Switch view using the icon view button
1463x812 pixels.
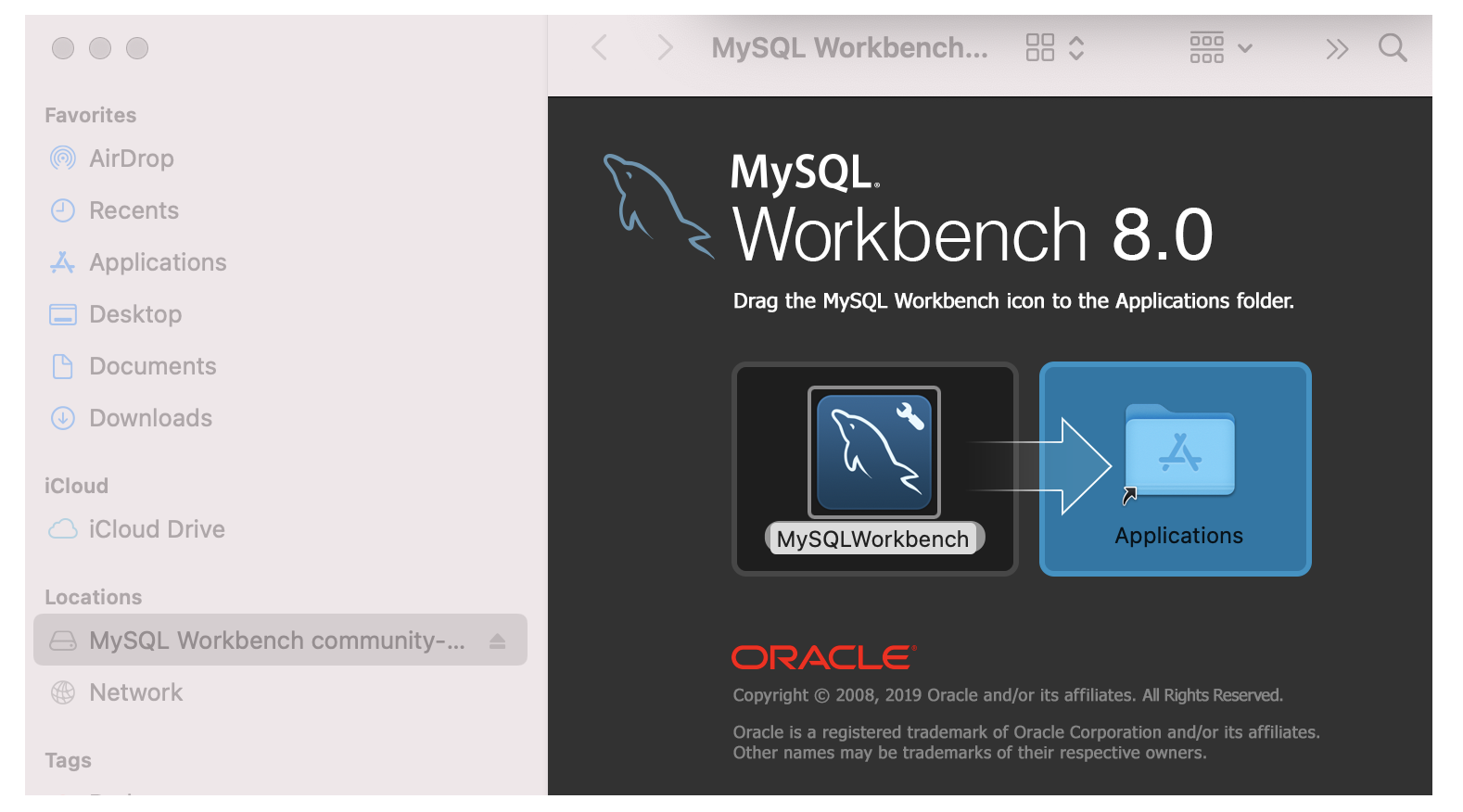tap(1040, 47)
